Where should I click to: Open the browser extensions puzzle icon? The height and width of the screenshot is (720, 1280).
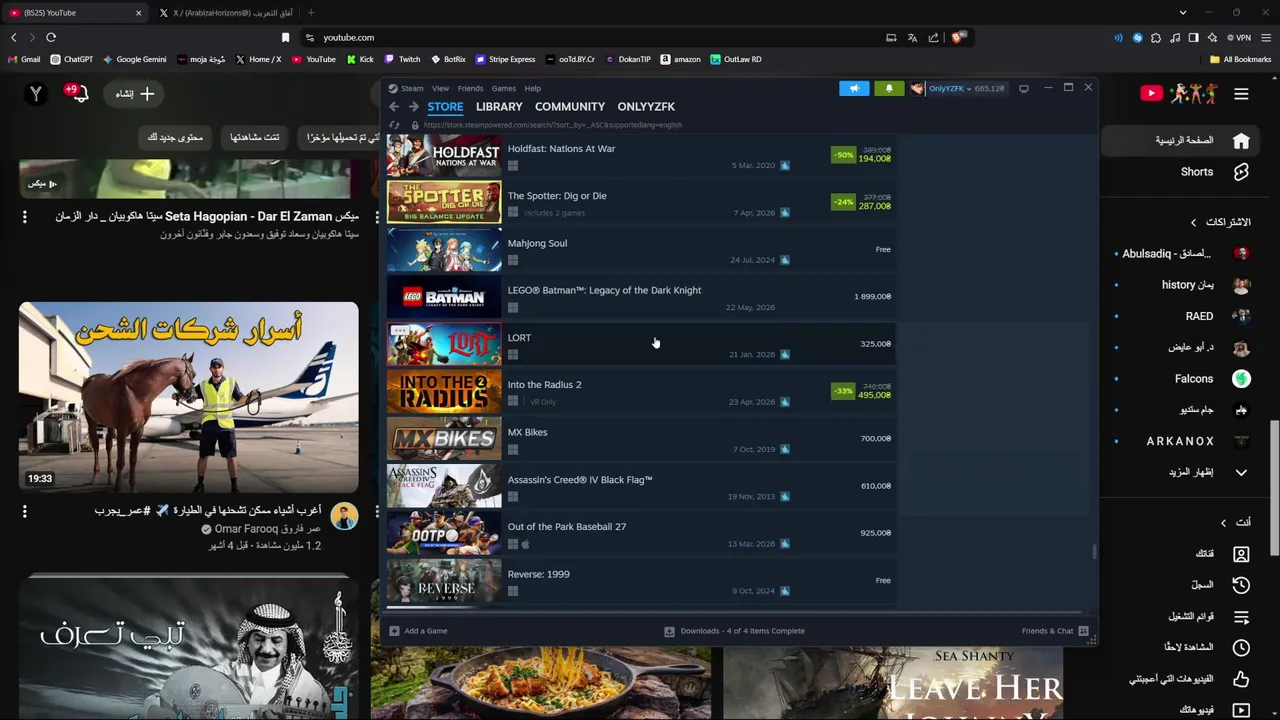click(1156, 37)
